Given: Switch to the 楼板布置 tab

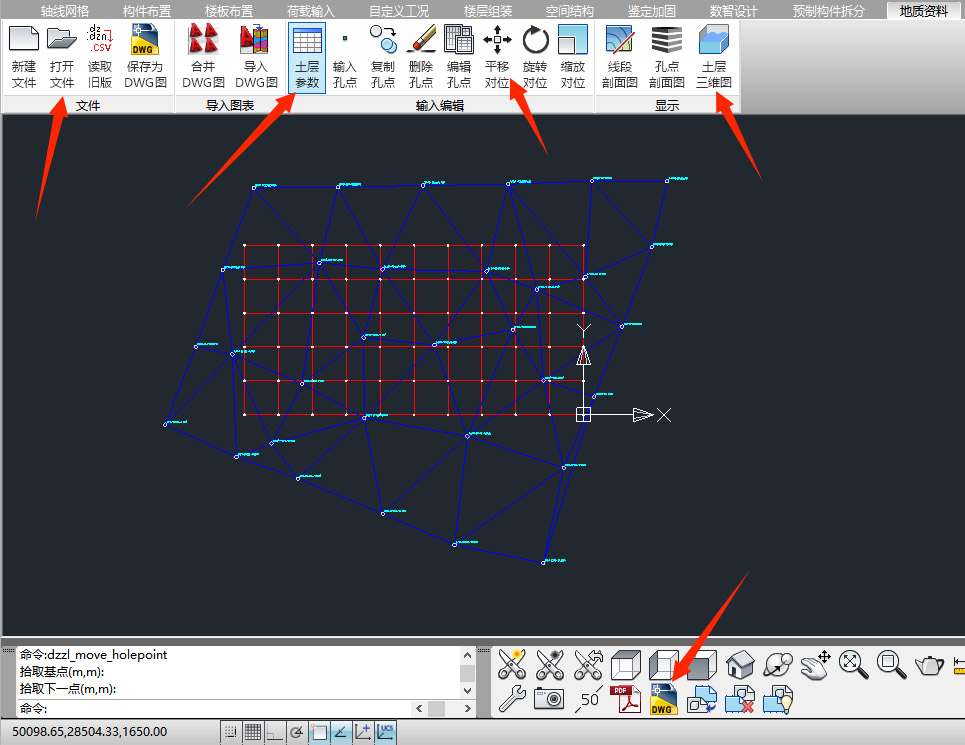Looking at the screenshot, I should click(228, 11).
